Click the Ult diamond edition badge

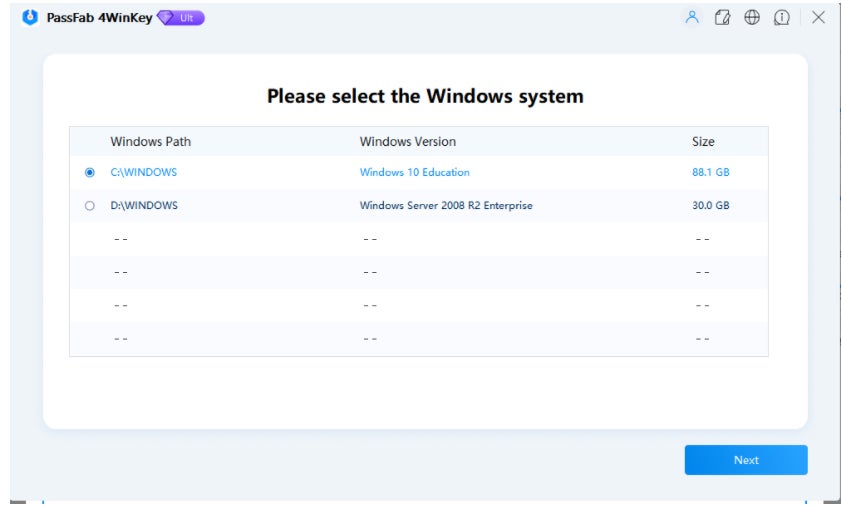pyautogui.click(x=181, y=18)
